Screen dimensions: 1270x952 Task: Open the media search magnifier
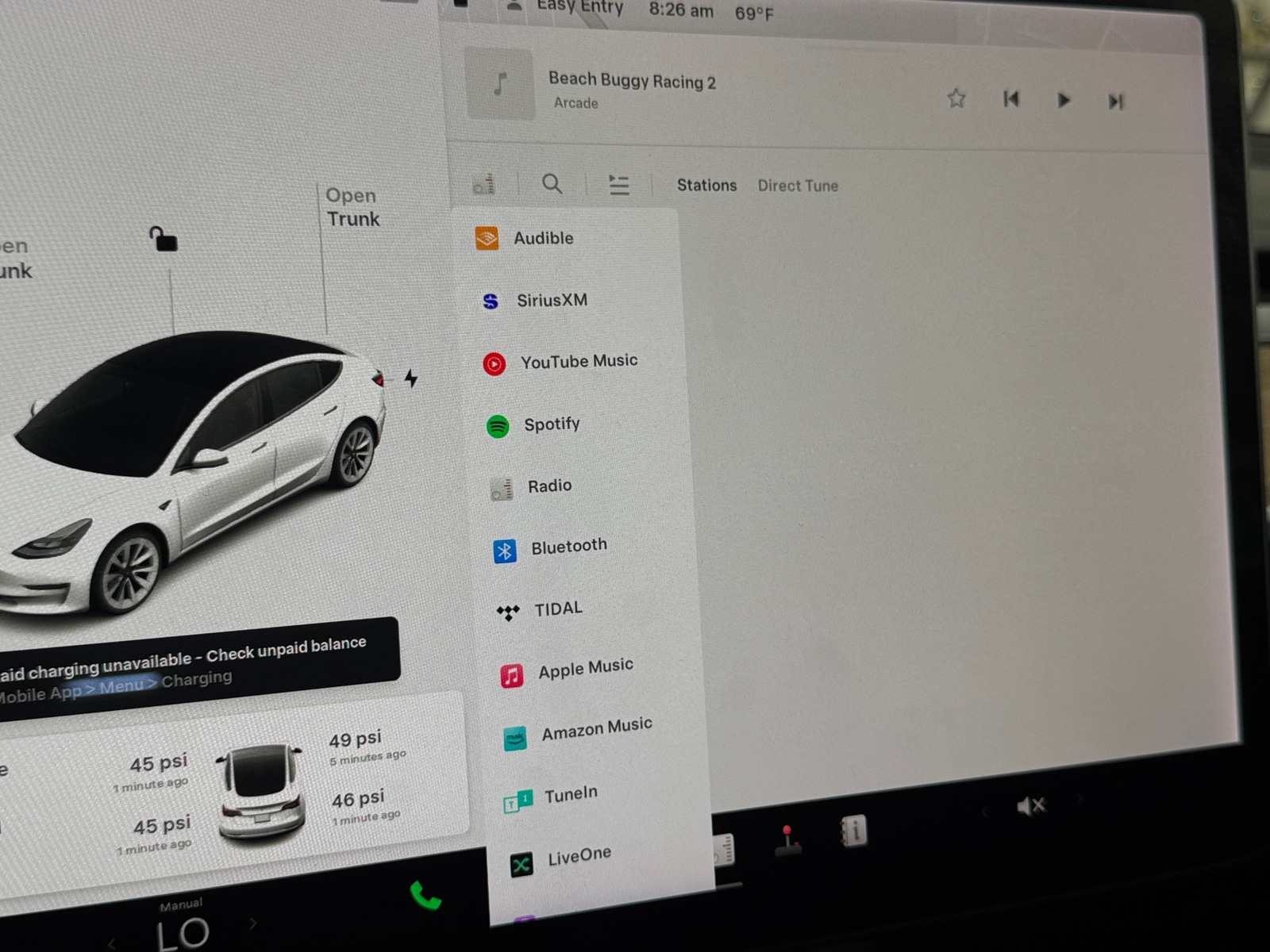(x=552, y=184)
